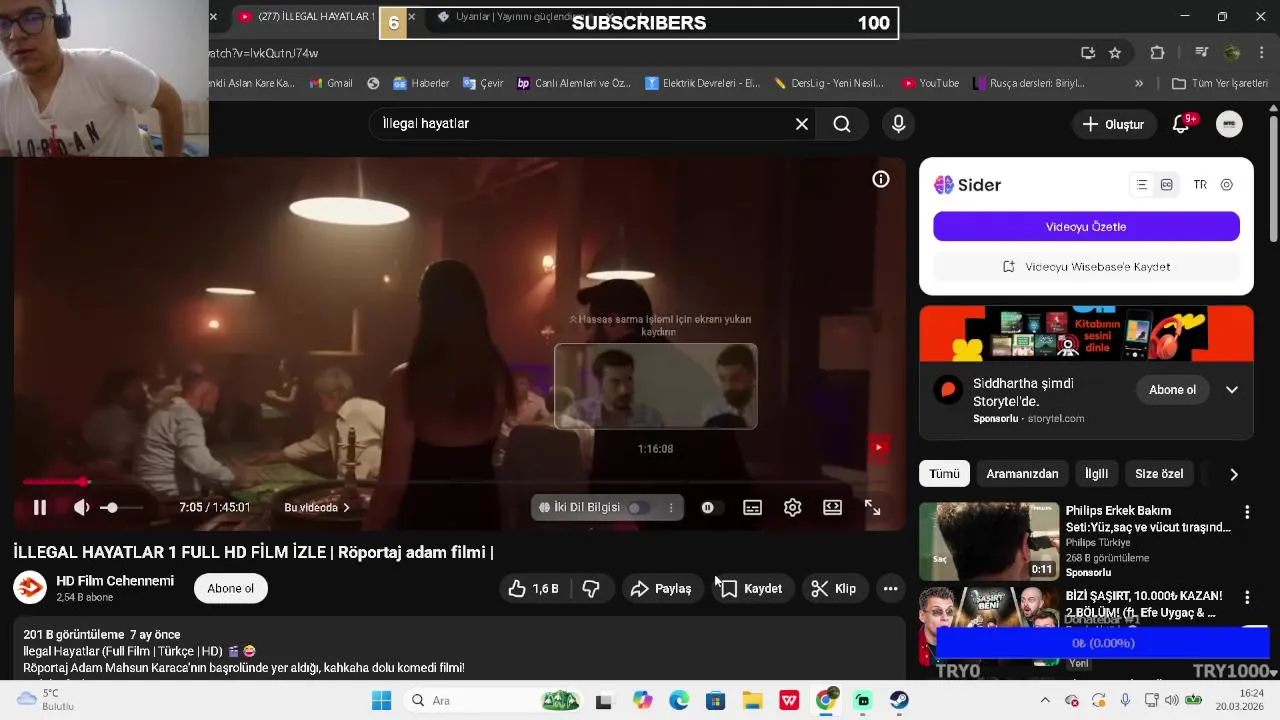The image size is (1280, 720).
Task: Select the Tümü filter chip
Action: [944, 474]
